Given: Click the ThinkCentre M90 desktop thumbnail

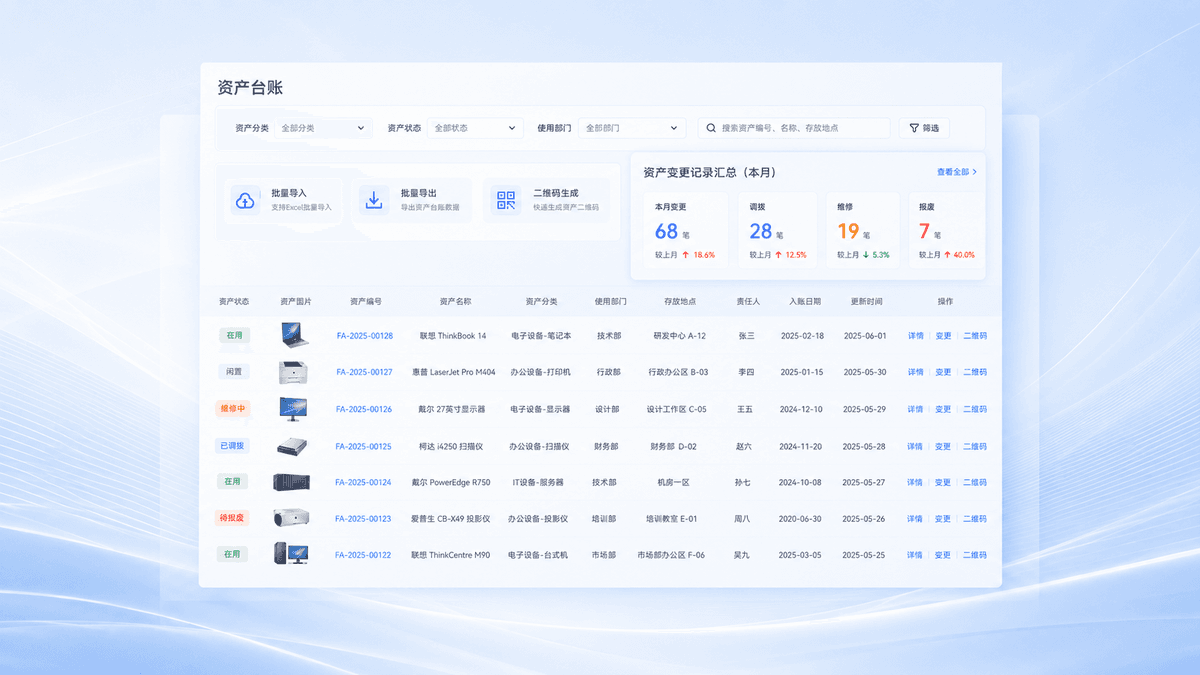Looking at the screenshot, I should pyautogui.click(x=291, y=554).
